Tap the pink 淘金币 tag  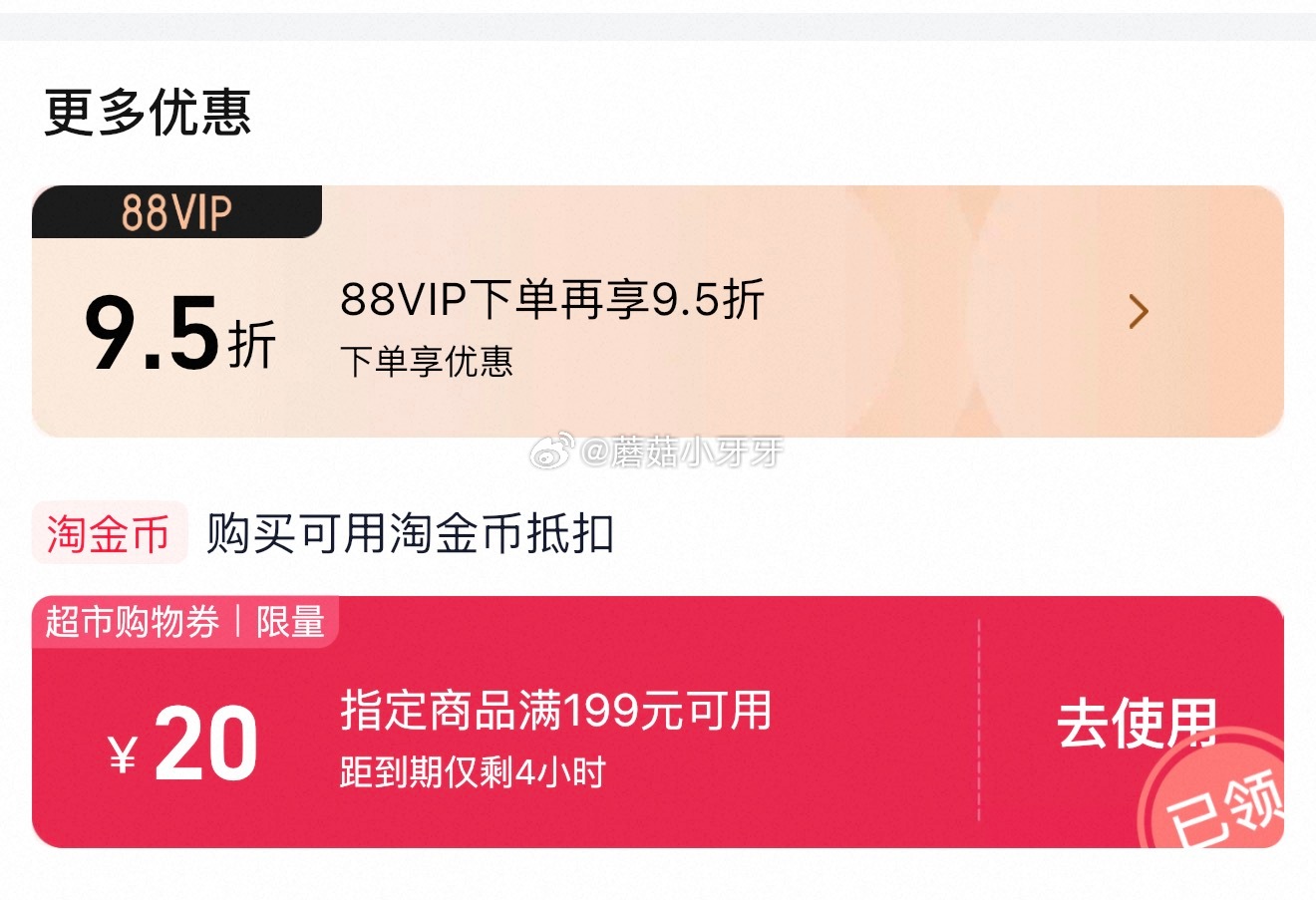[x=110, y=533]
